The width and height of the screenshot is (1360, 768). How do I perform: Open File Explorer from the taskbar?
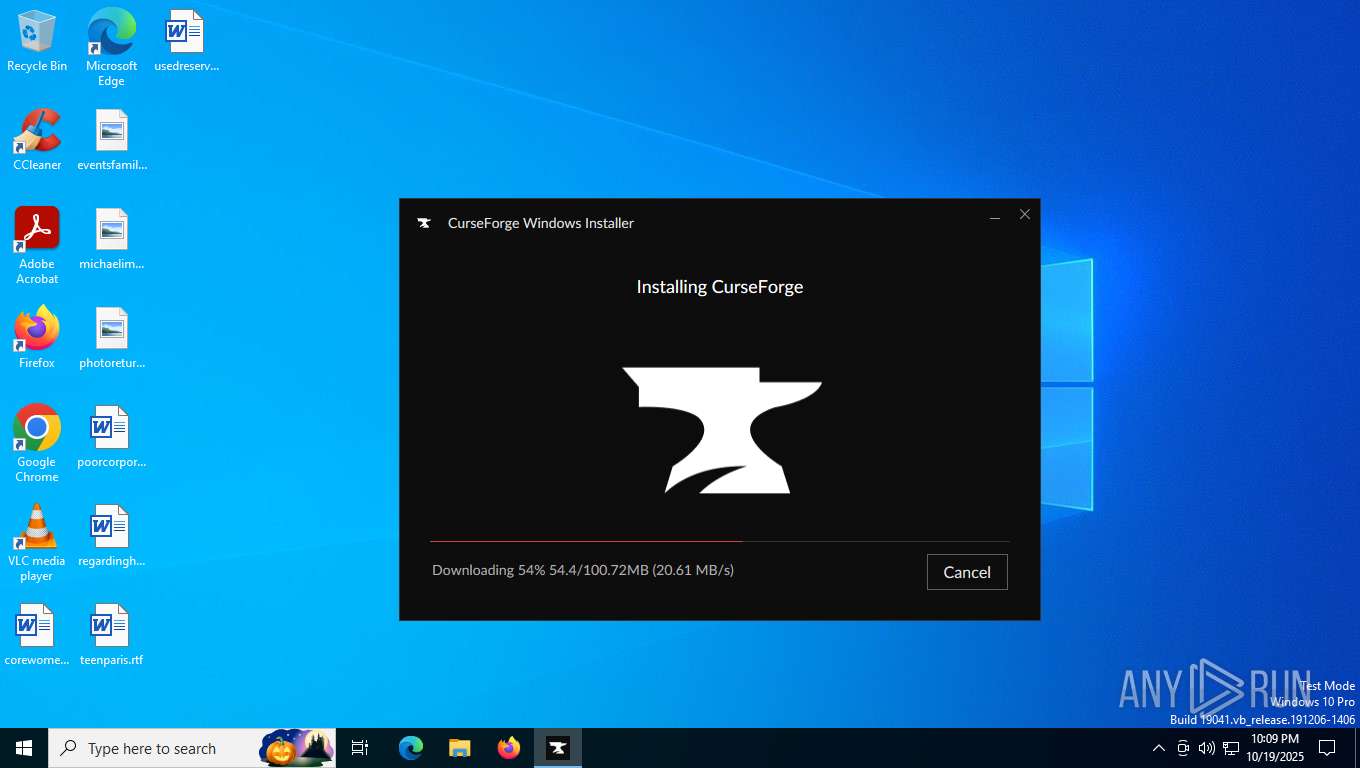(x=459, y=748)
